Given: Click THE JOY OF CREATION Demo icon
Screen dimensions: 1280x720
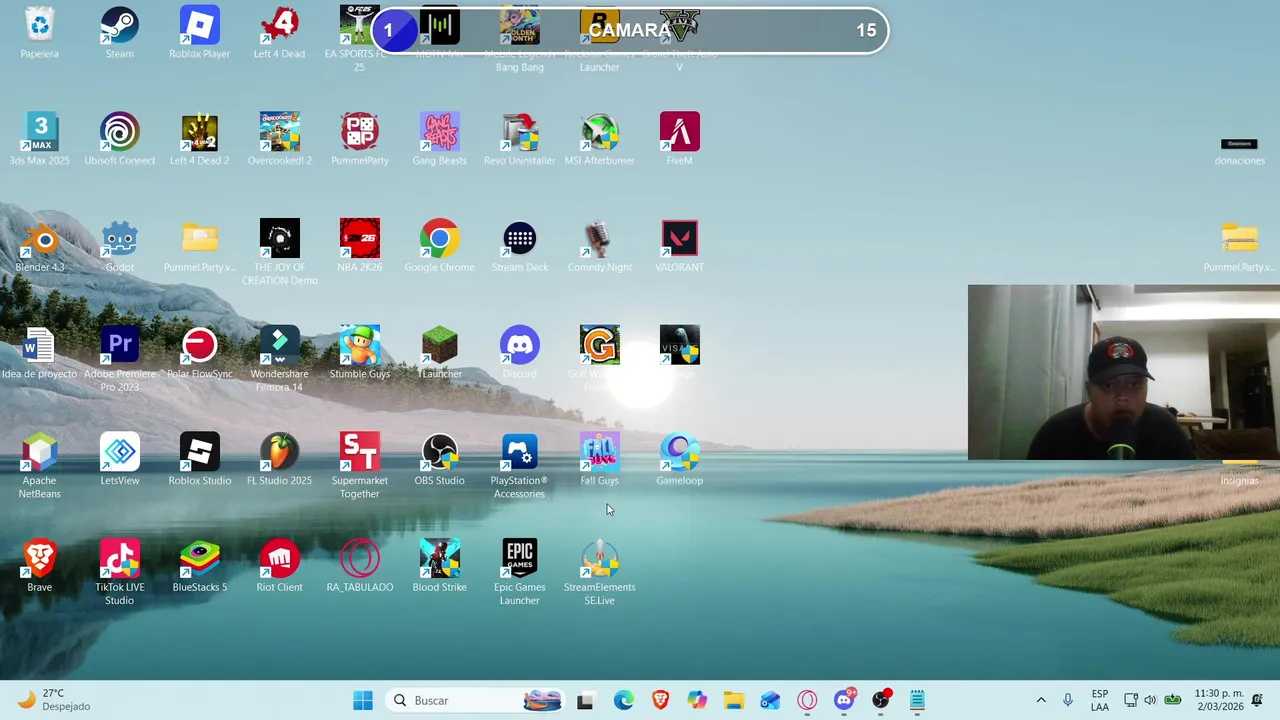Looking at the screenshot, I should click(x=280, y=252).
